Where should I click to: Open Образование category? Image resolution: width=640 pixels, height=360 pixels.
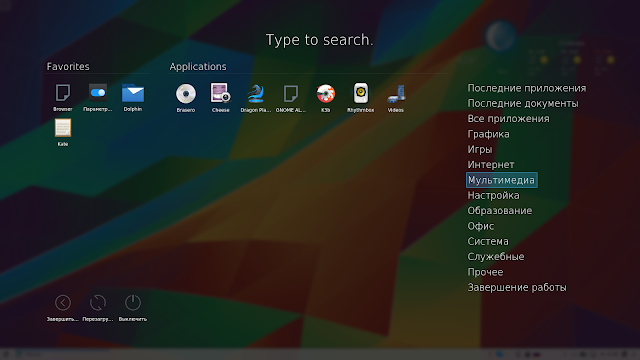500,211
